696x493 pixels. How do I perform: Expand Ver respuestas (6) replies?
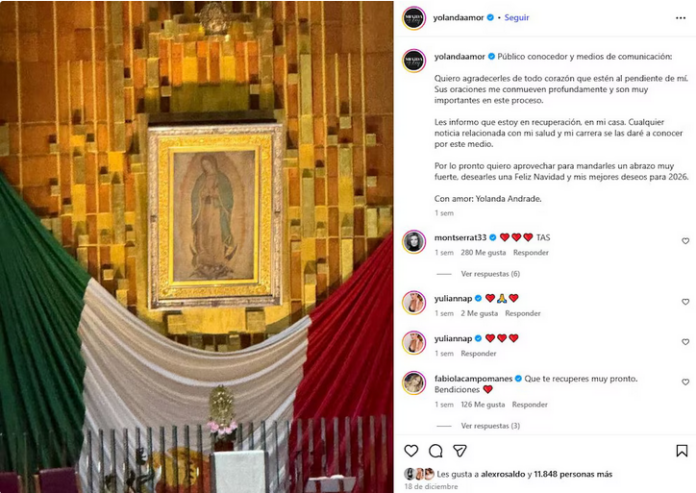point(490,274)
